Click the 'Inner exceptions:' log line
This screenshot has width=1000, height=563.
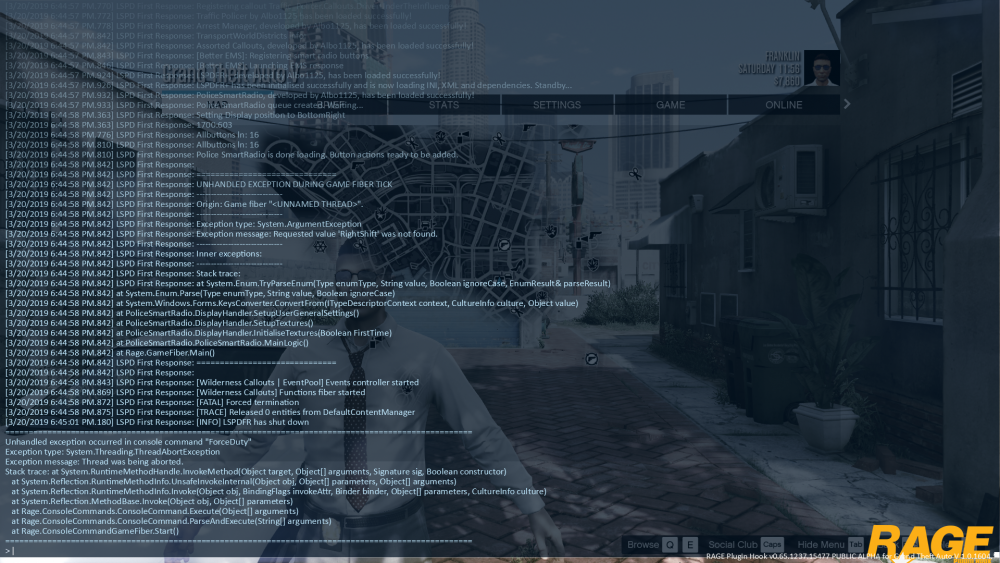[133, 254]
